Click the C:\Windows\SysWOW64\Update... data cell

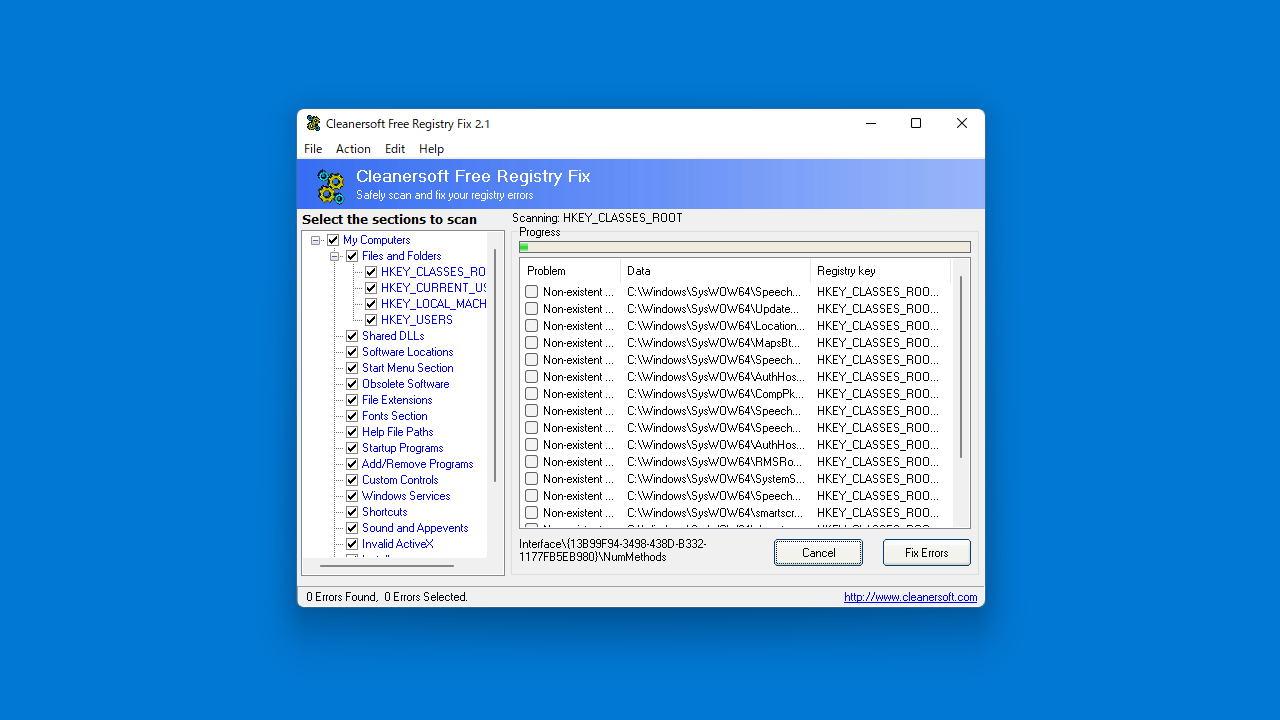coord(714,309)
